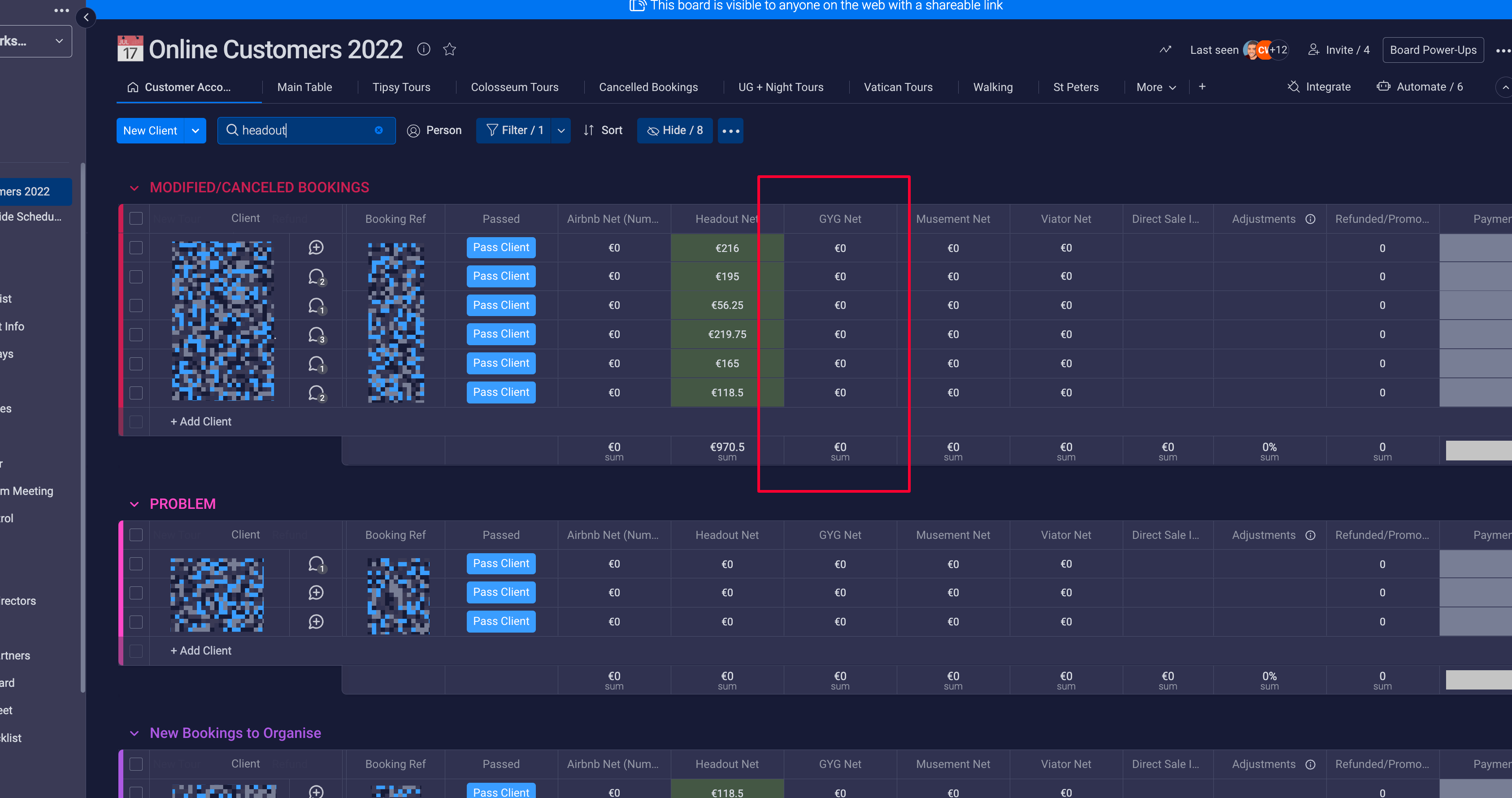
Task: Open the sidebar three-dot menu
Action: [x=61, y=11]
